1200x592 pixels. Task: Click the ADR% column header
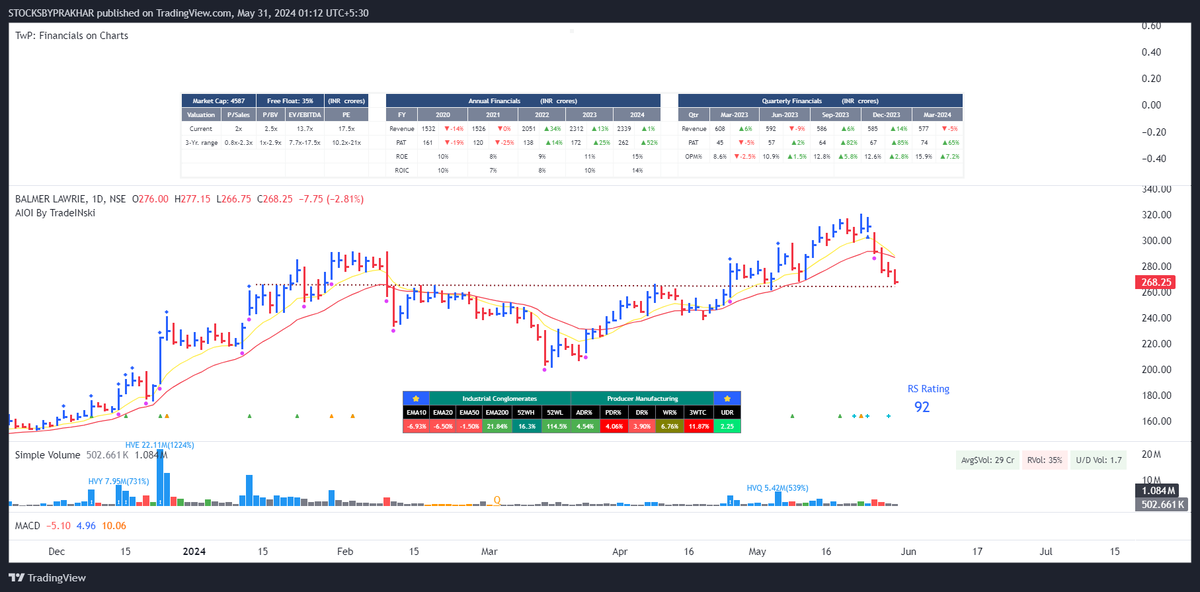(586, 411)
